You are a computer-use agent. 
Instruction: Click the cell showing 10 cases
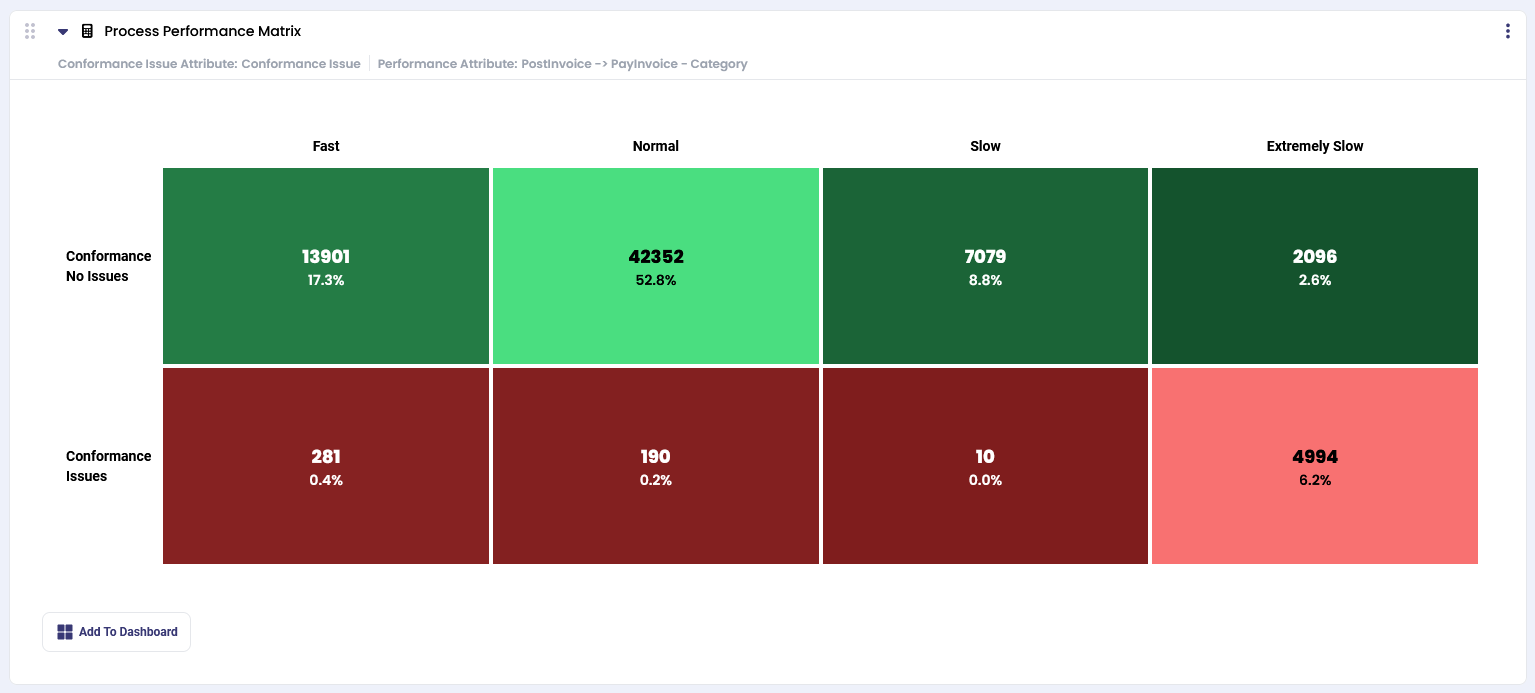[x=985, y=466]
